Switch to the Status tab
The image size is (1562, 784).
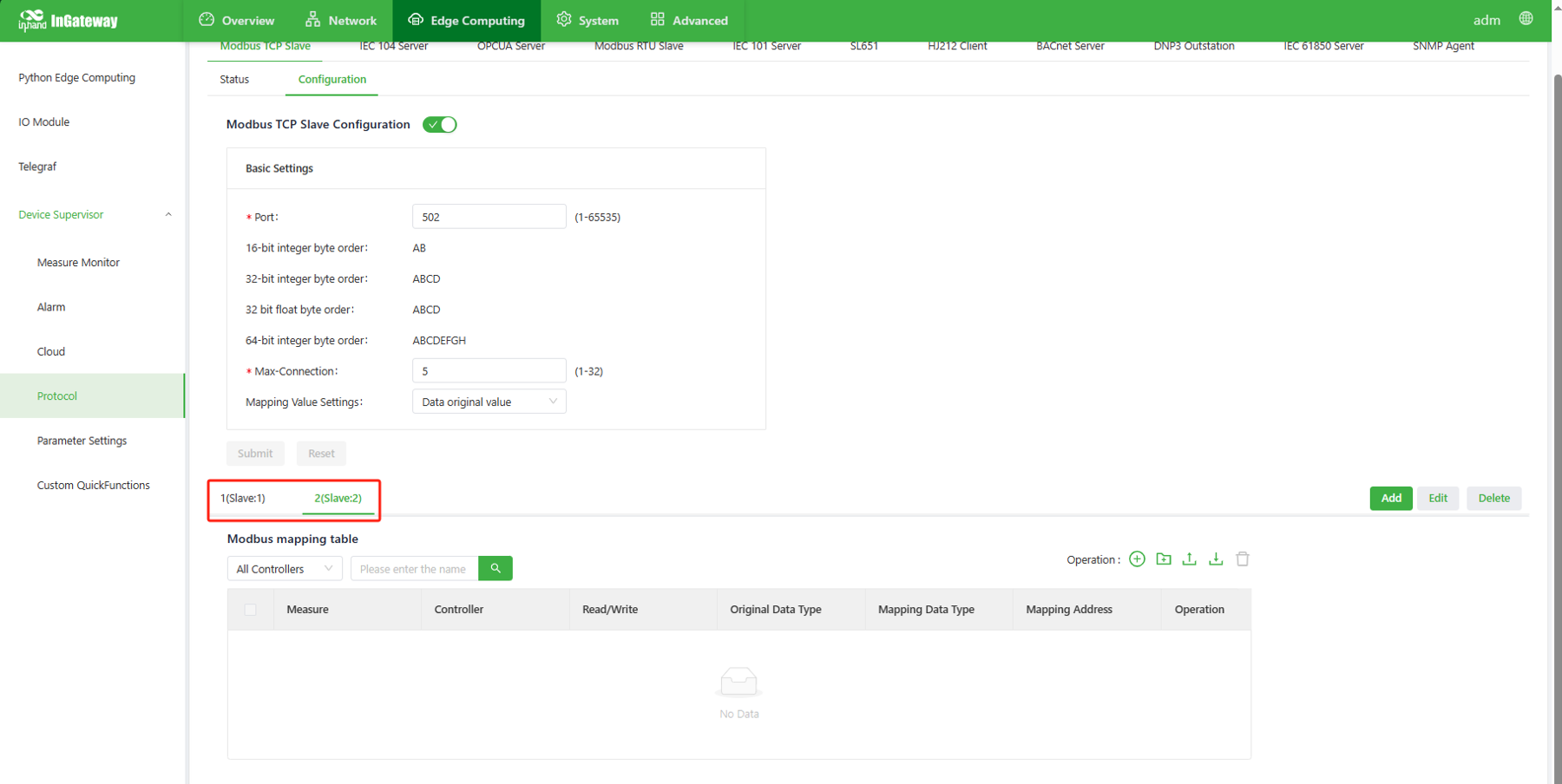pos(234,80)
